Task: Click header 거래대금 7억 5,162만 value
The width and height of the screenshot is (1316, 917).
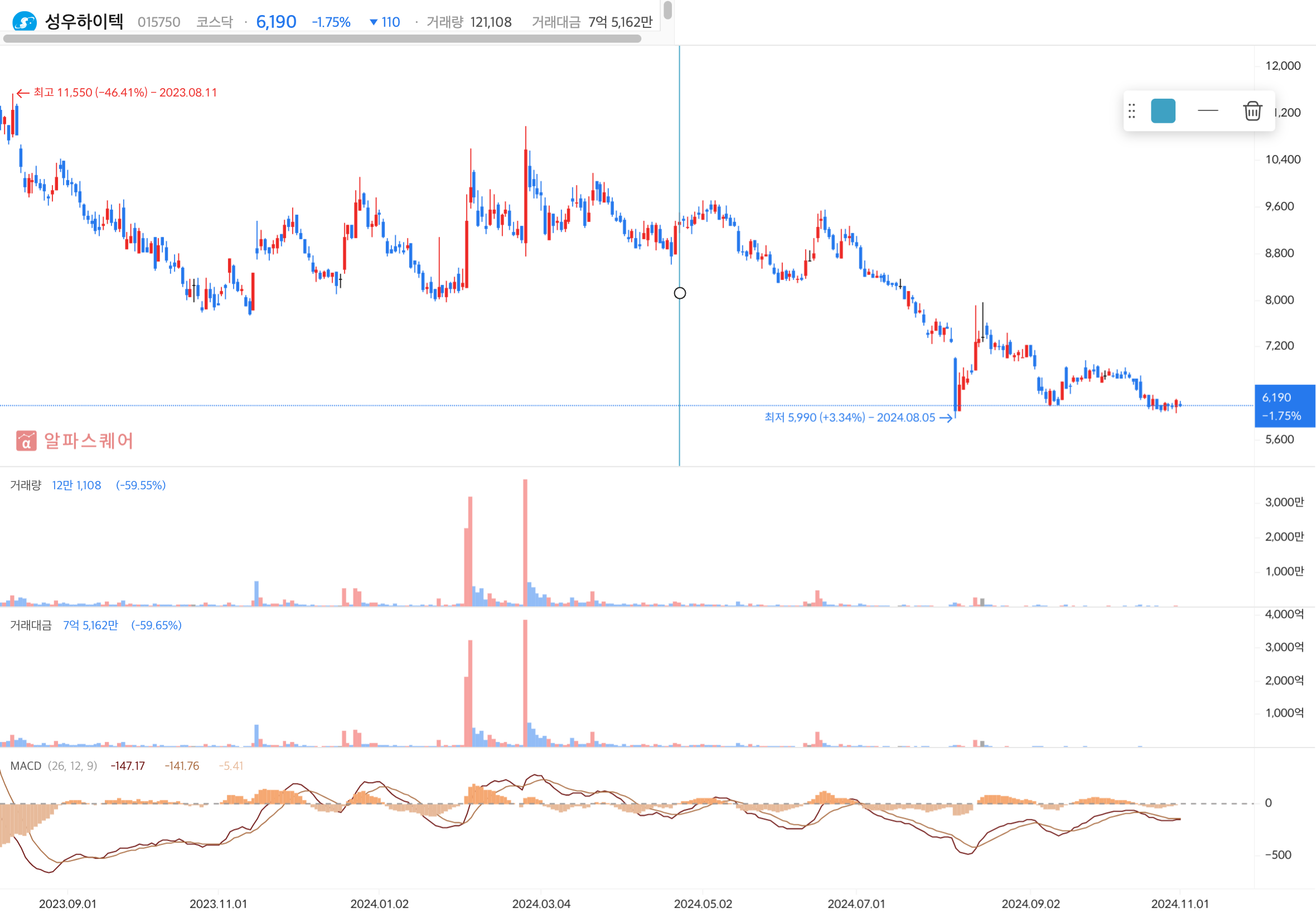Action: (620, 22)
